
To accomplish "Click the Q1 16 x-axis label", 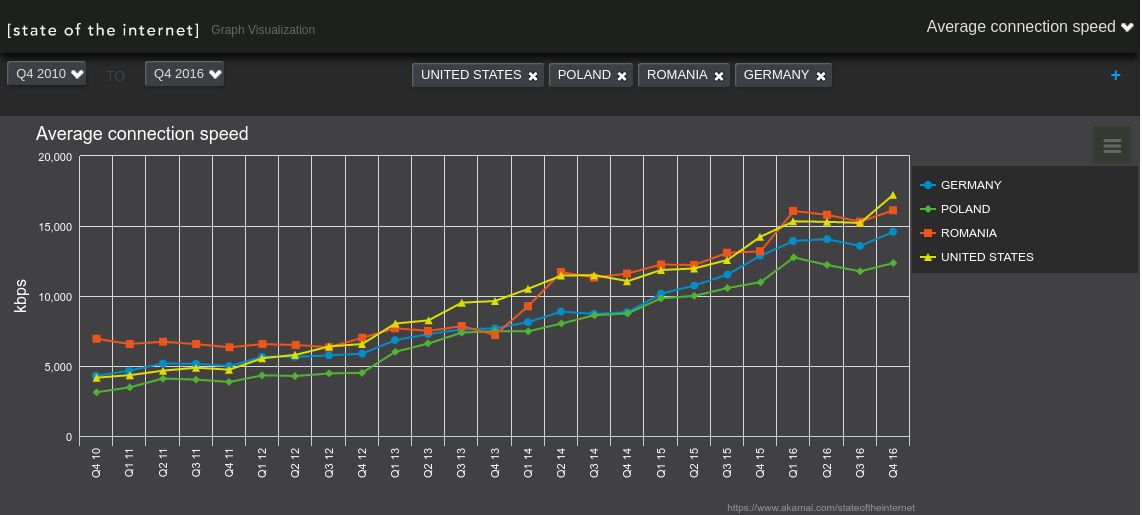I will 793,462.
